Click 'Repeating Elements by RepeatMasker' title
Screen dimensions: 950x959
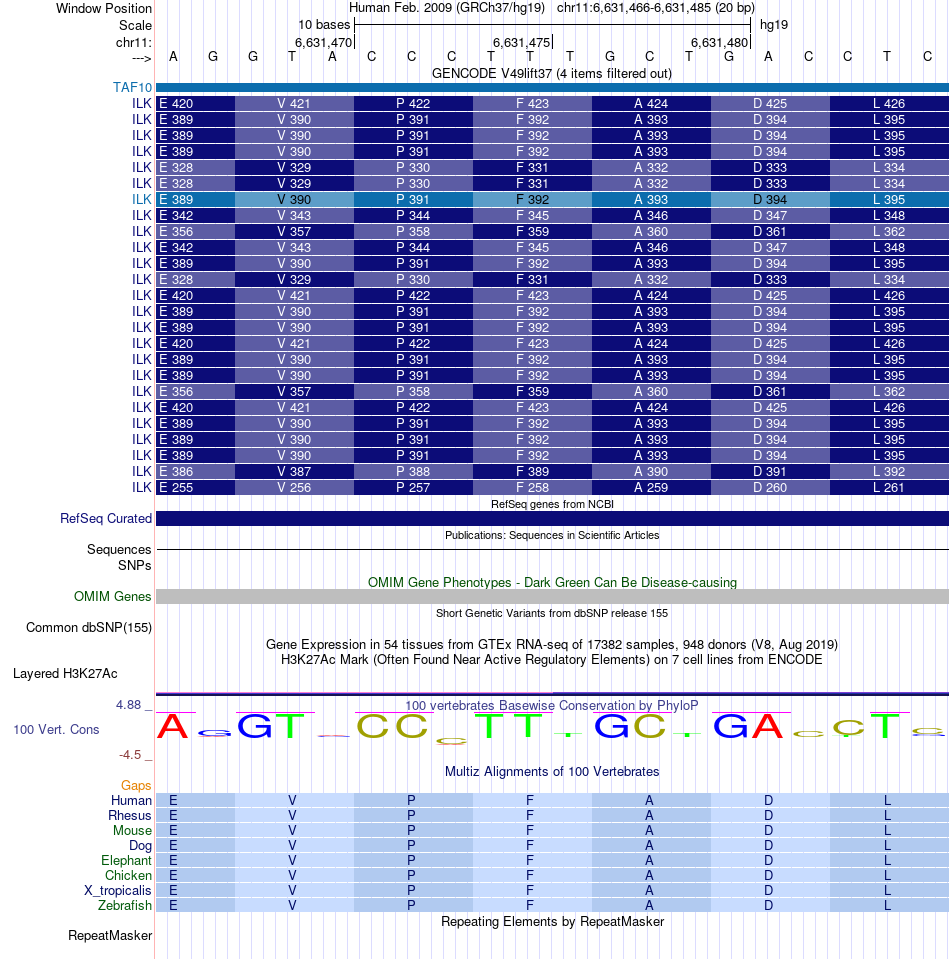[x=552, y=922]
